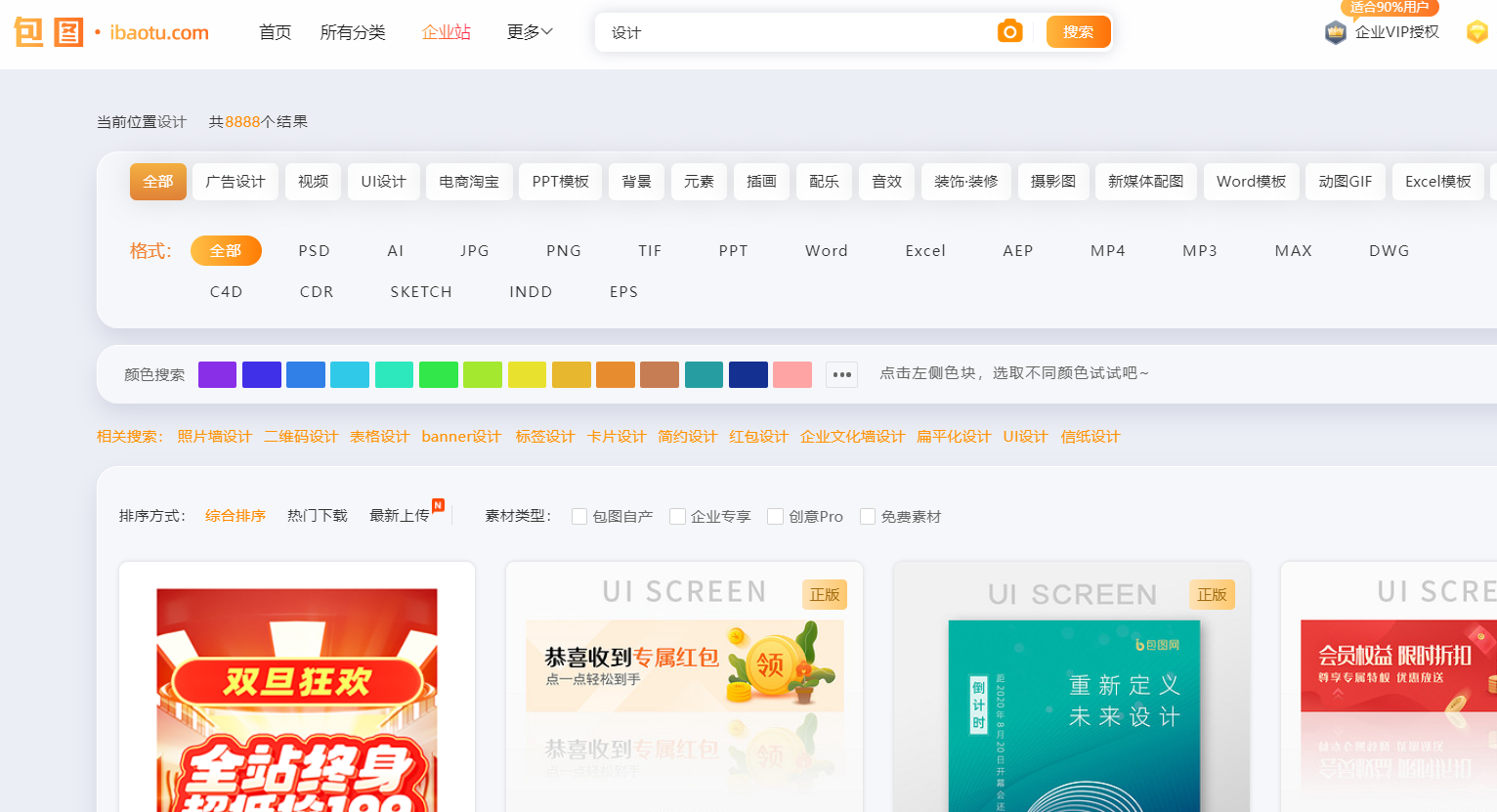This screenshot has width=1497, height=812.
Task: Open related search 照片墙设计
Action: coord(214,437)
